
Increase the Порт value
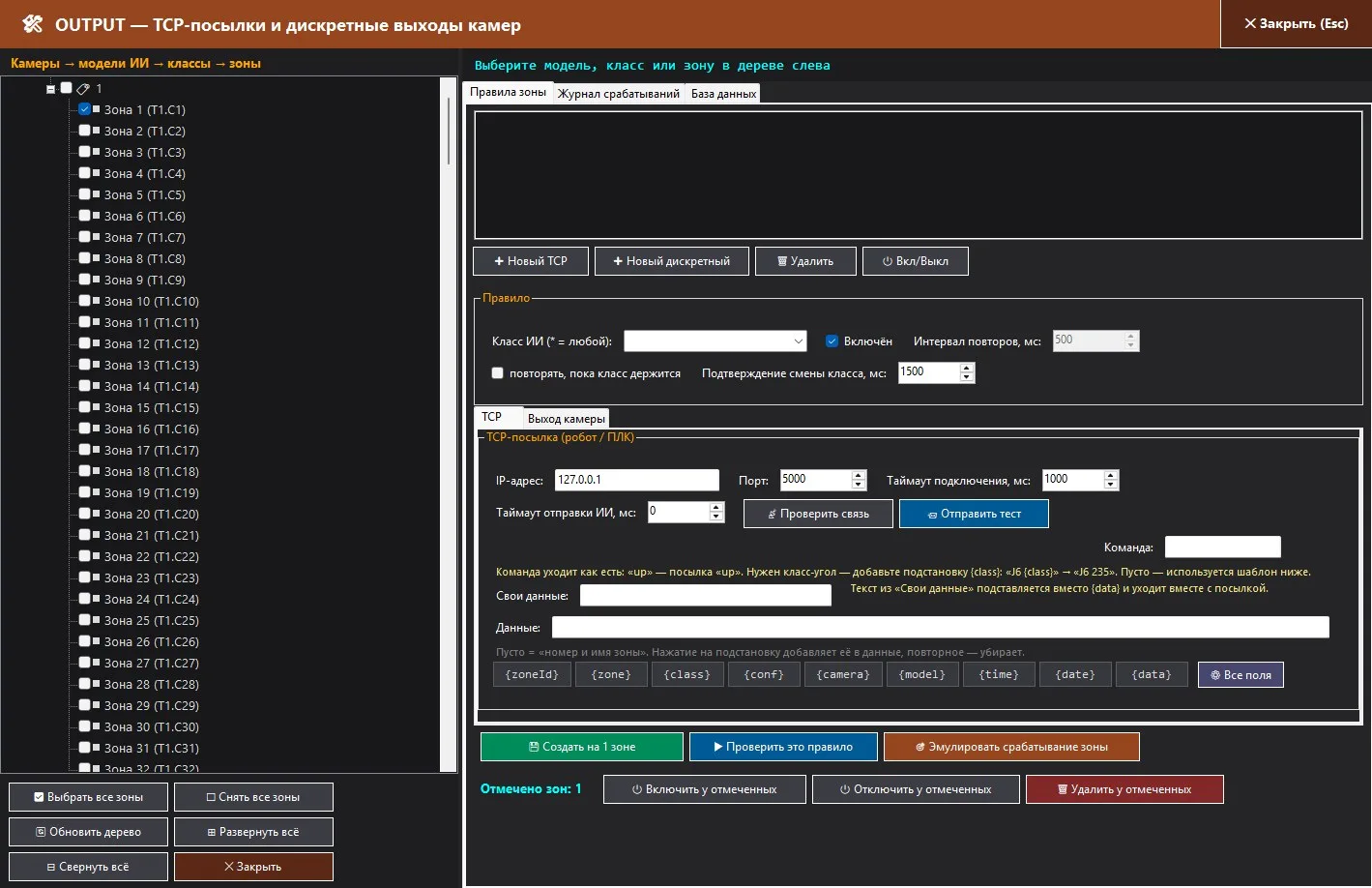click(859, 475)
